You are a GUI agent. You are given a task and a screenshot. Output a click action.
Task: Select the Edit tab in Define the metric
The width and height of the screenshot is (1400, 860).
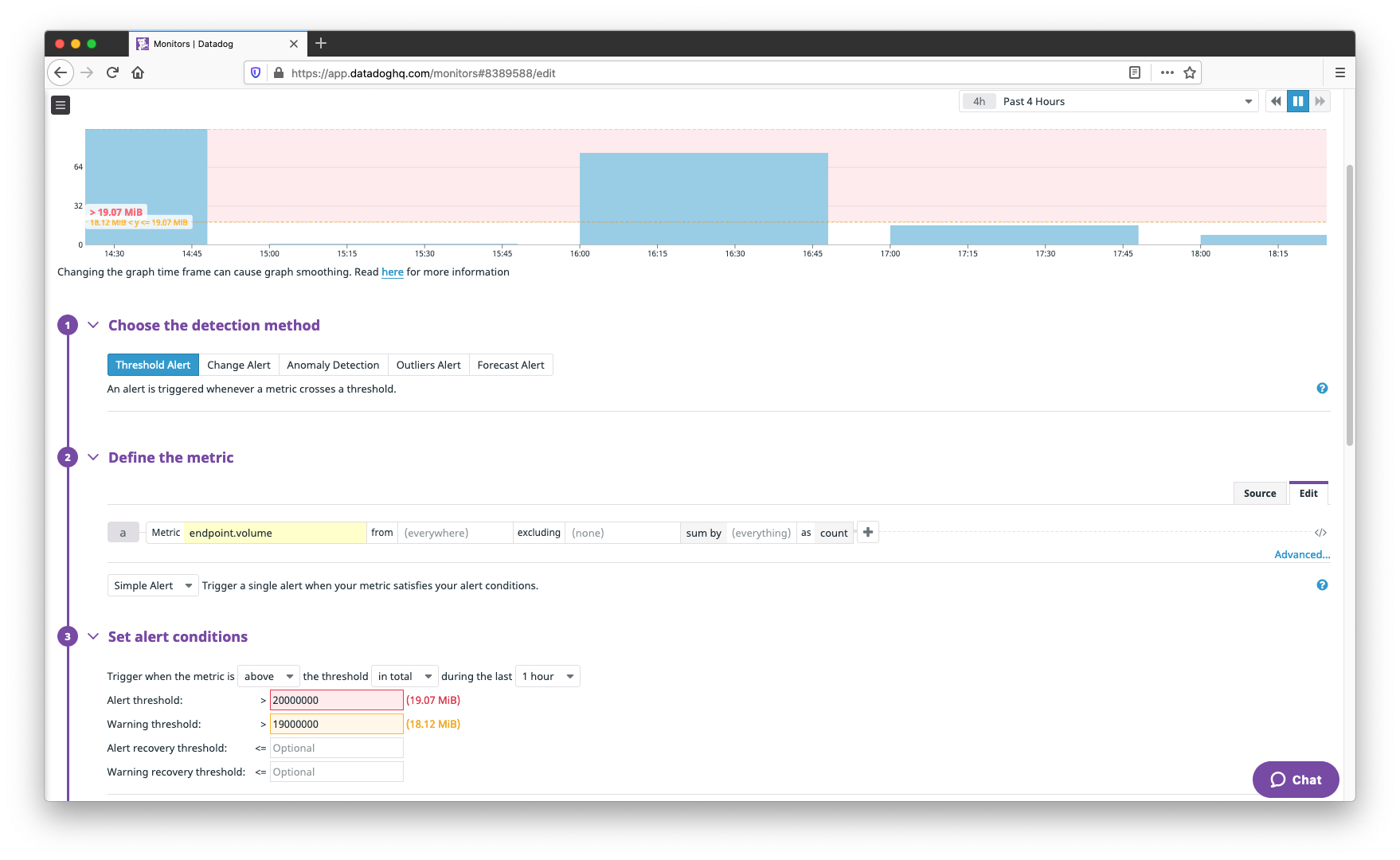[1308, 493]
